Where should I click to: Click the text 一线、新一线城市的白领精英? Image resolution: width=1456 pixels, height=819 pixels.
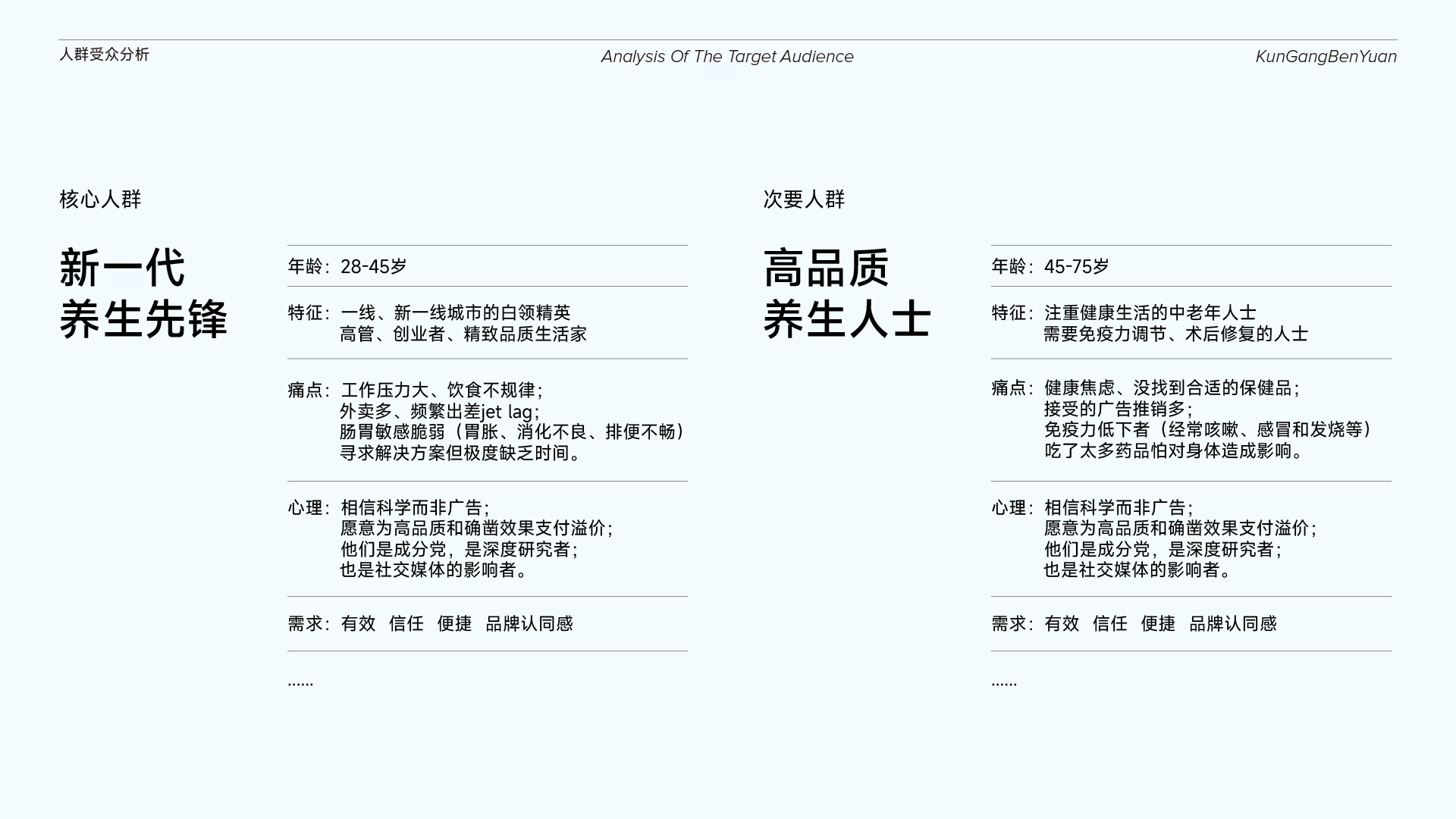pos(455,312)
